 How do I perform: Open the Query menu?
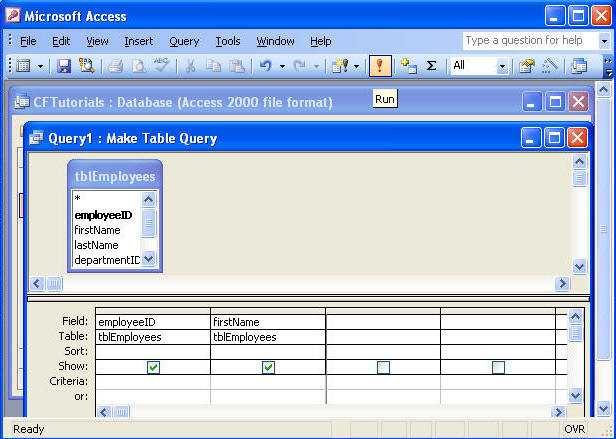coord(184,41)
